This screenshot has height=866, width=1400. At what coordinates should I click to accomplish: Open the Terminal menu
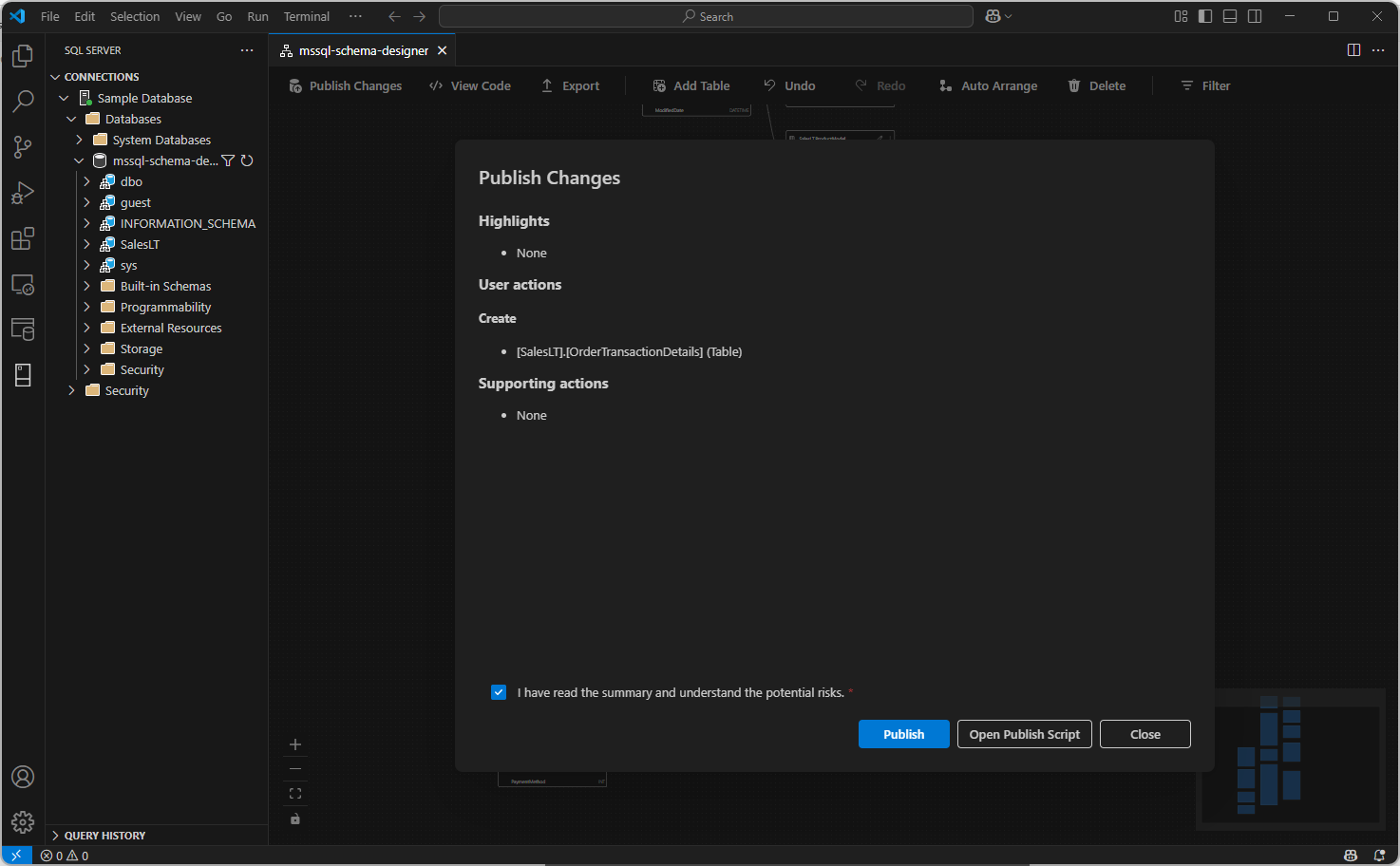coord(306,16)
